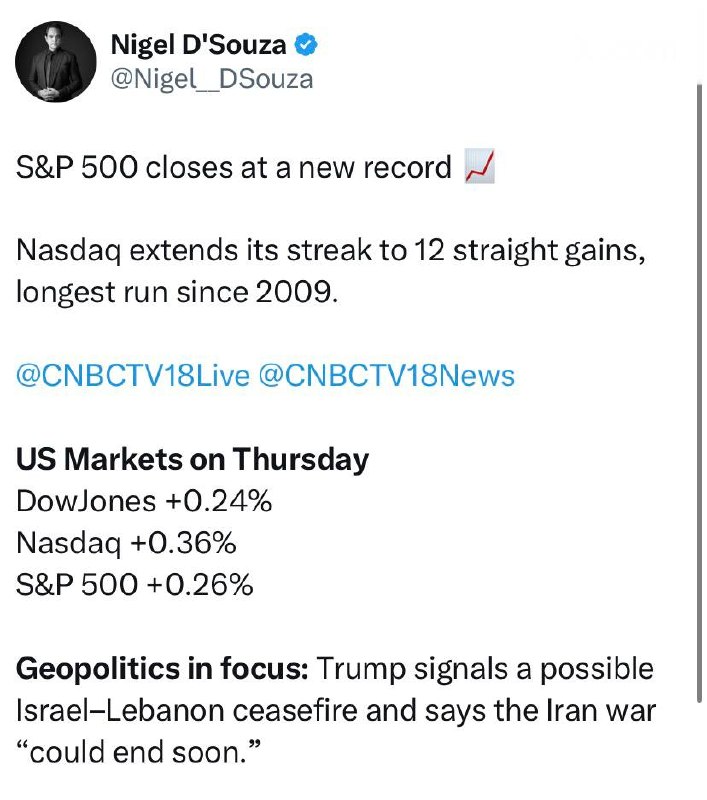Click the bold "Geopolitics in focus:" label
Image resolution: width=707 pixels, height=800 pixels.
point(164,668)
